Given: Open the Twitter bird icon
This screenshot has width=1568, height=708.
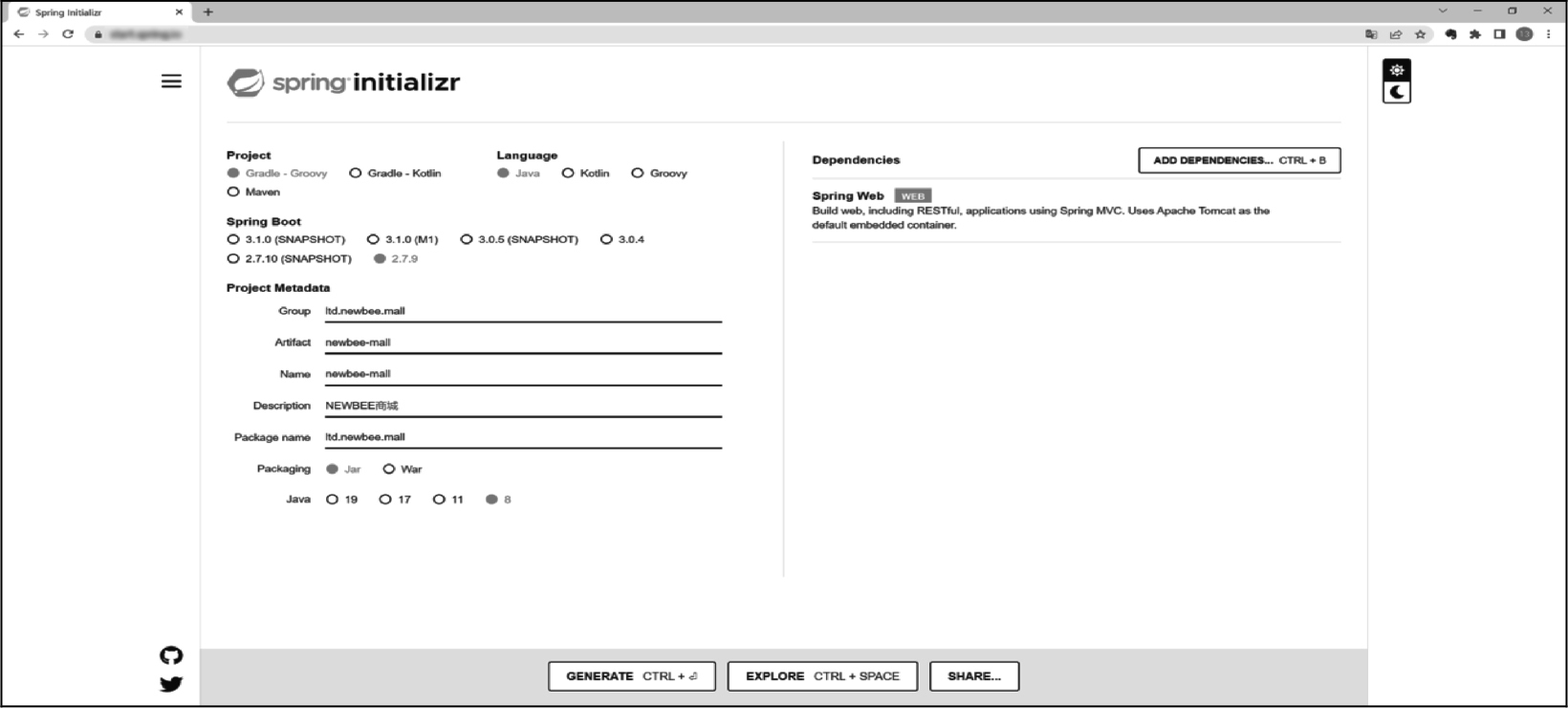Looking at the screenshot, I should point(171,684).
